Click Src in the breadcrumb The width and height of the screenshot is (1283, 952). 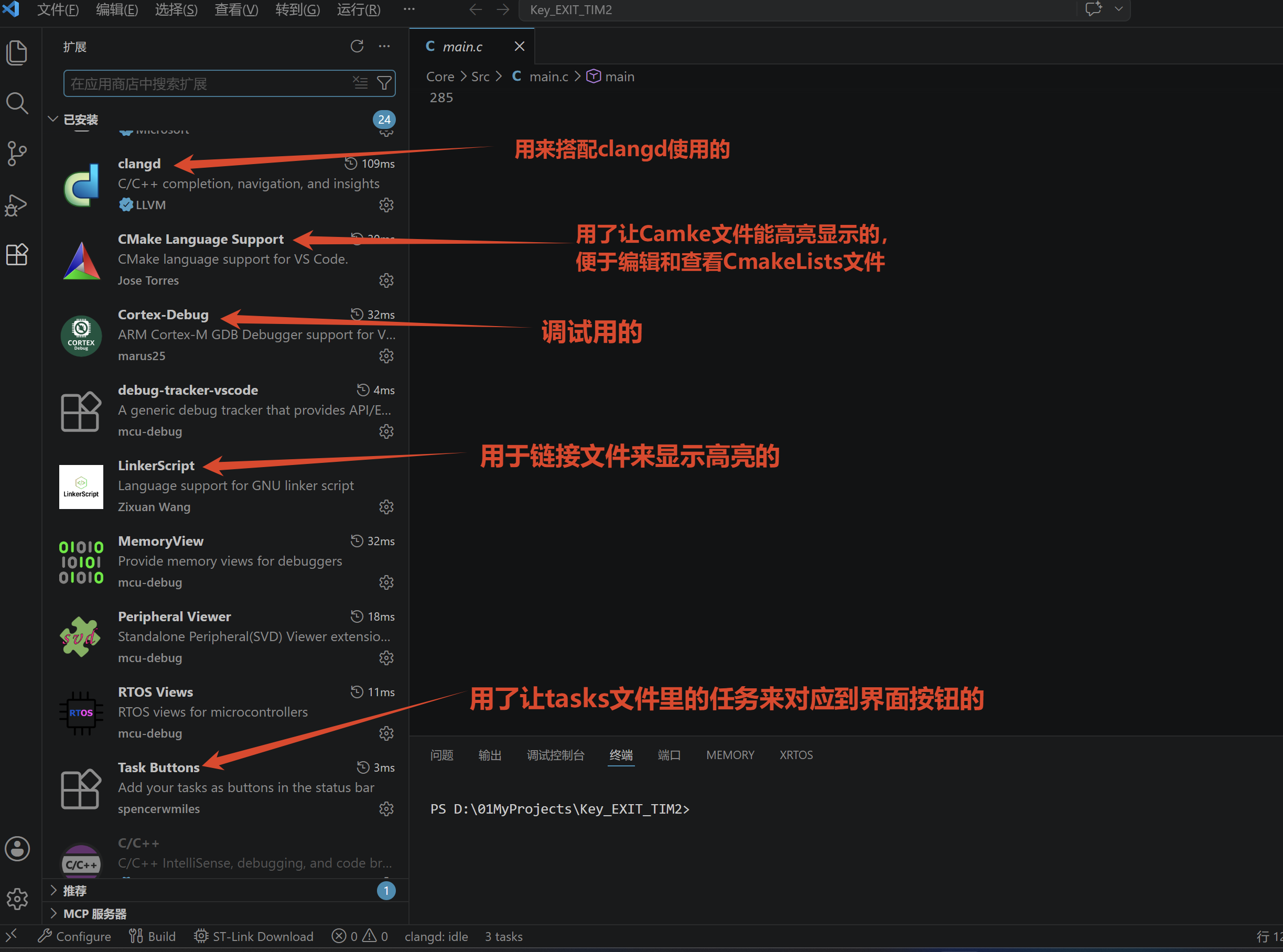pyautogui.click(x=480, y=77)
